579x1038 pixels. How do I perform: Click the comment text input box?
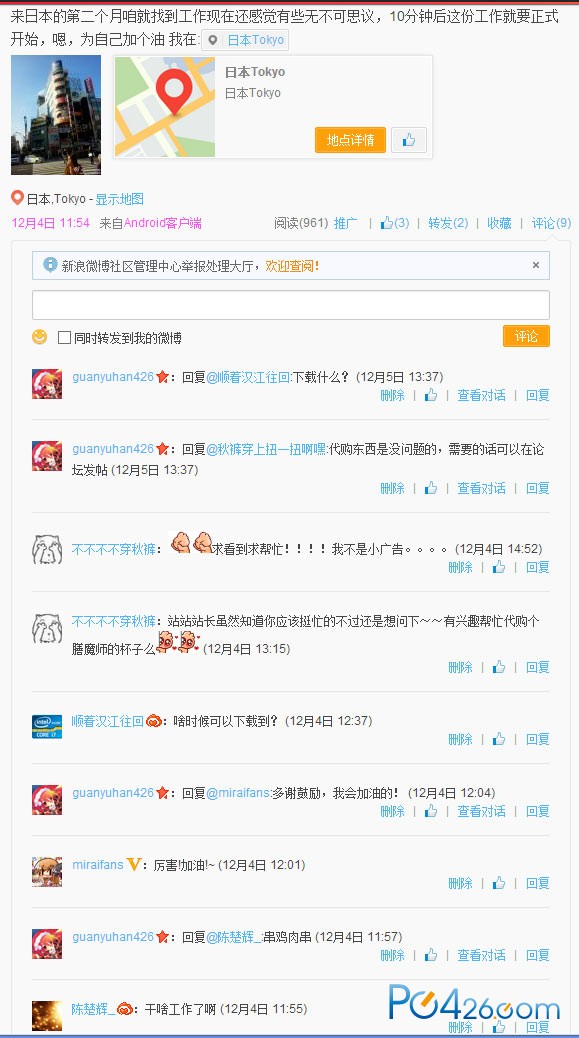(291, 305)
